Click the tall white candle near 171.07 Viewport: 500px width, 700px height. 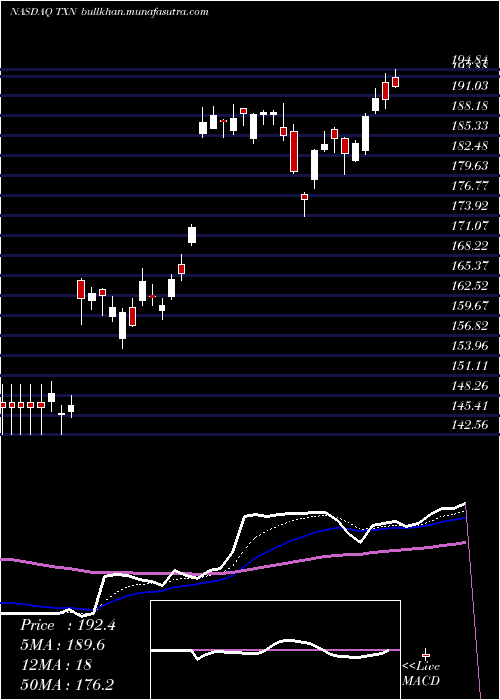click(192, 234)
